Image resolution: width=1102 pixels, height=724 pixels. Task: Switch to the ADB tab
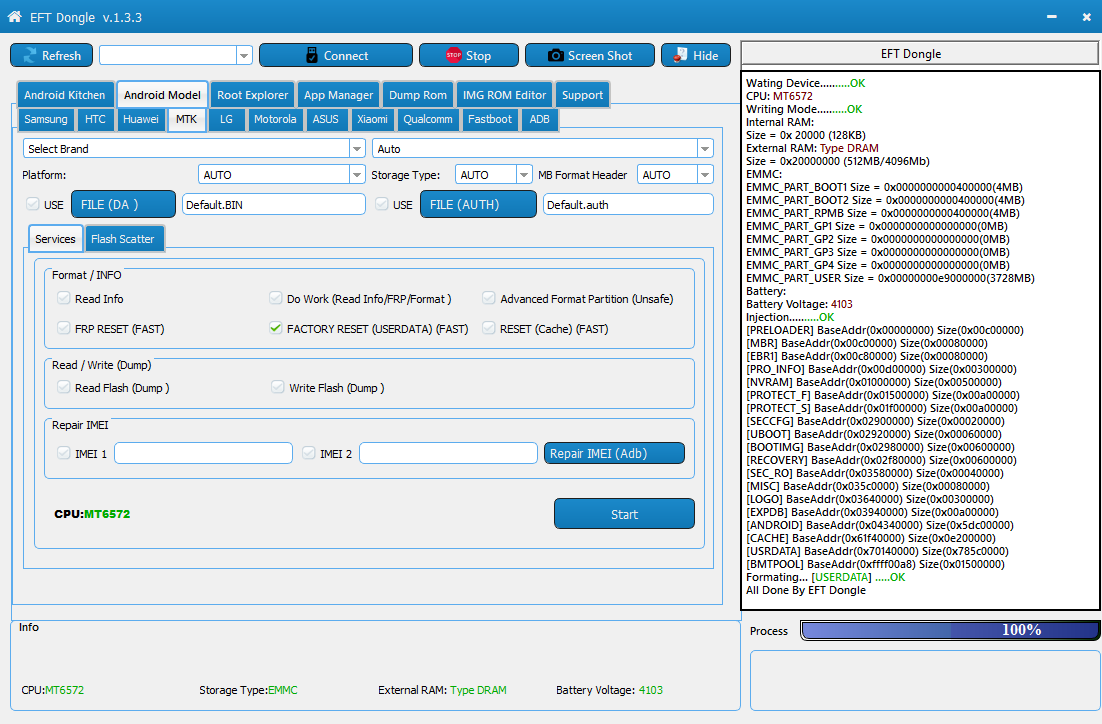pyautogui.click(x=539, y=119)
